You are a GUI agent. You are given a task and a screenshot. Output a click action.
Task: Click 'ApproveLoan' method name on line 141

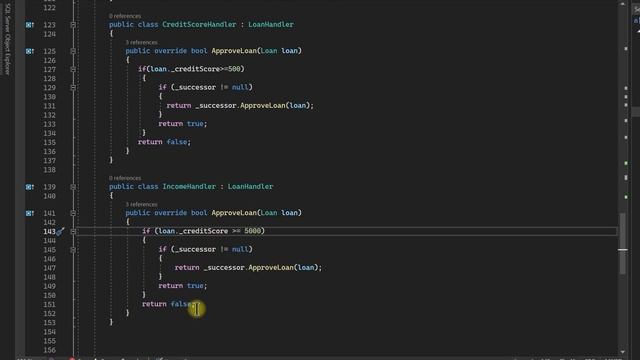234,213
